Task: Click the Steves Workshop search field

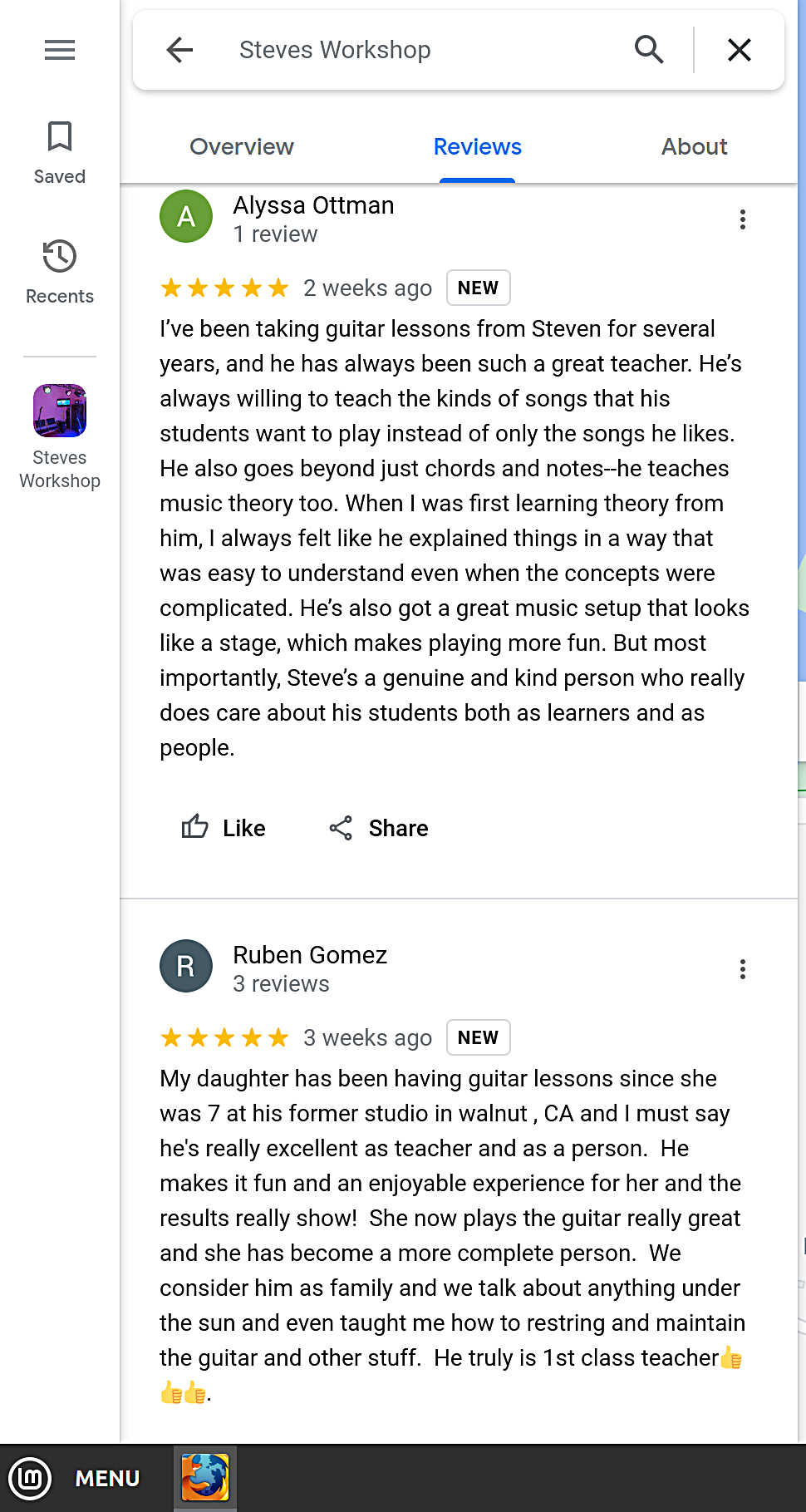Action: coord(415,51)
